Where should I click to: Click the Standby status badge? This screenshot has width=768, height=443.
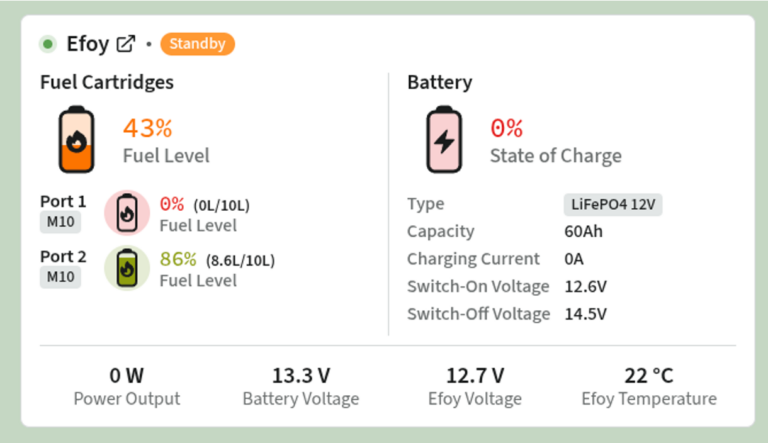tap(197, 44)
